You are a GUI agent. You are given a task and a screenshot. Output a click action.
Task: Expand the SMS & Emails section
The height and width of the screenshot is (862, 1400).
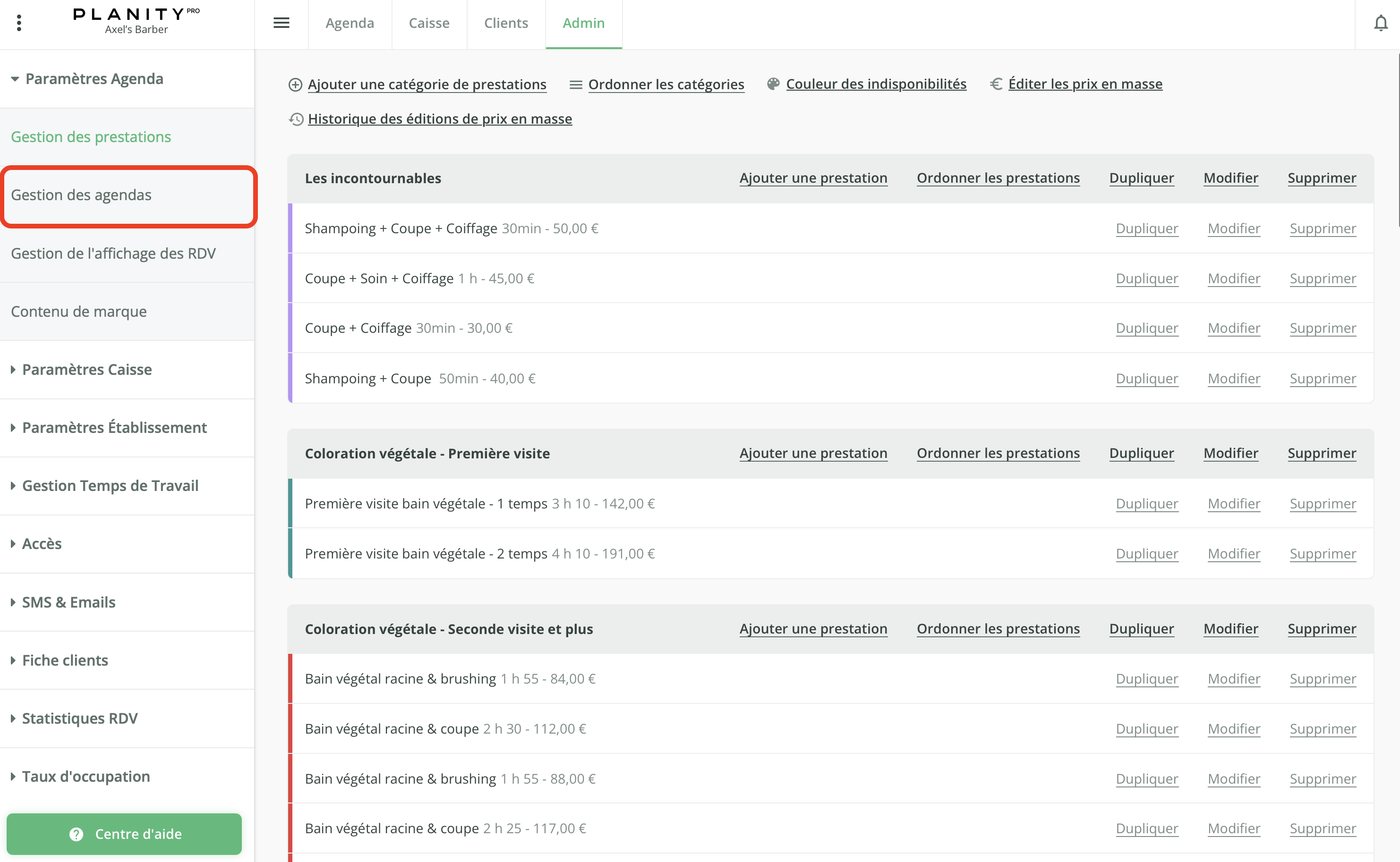click(x=13, y=602)
